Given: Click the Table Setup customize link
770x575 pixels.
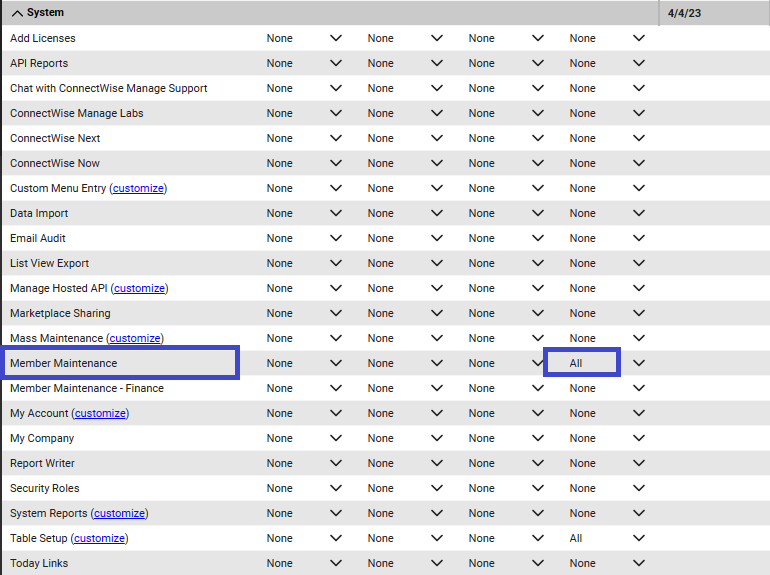Looking at the screenshot, I should 99,538.
